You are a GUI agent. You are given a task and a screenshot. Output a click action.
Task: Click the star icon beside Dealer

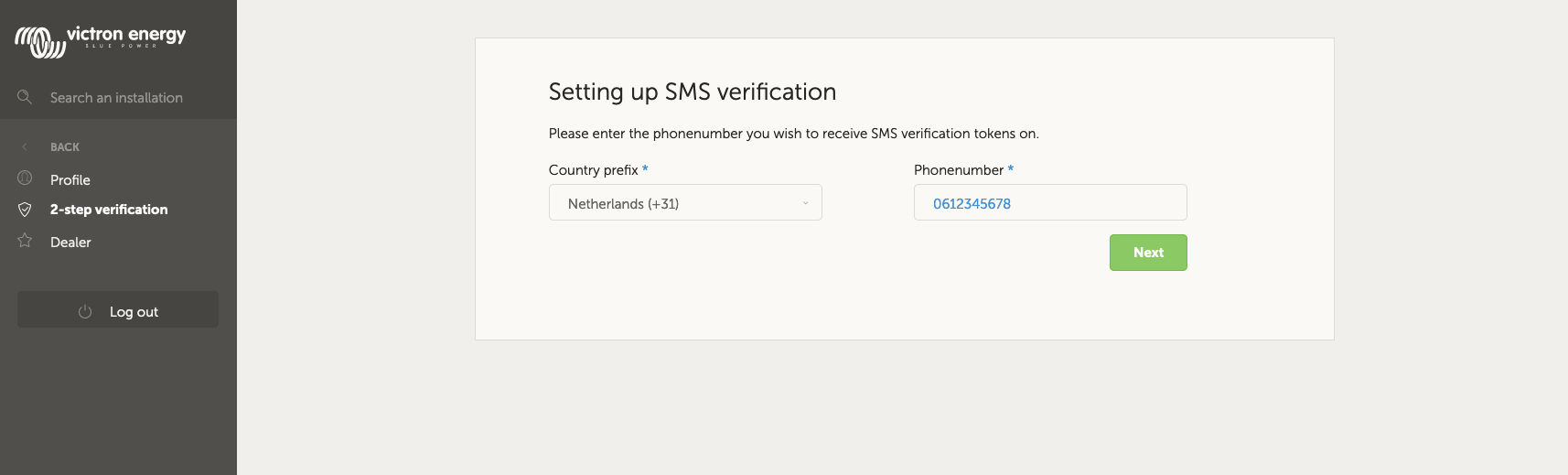tap(25, 241)
